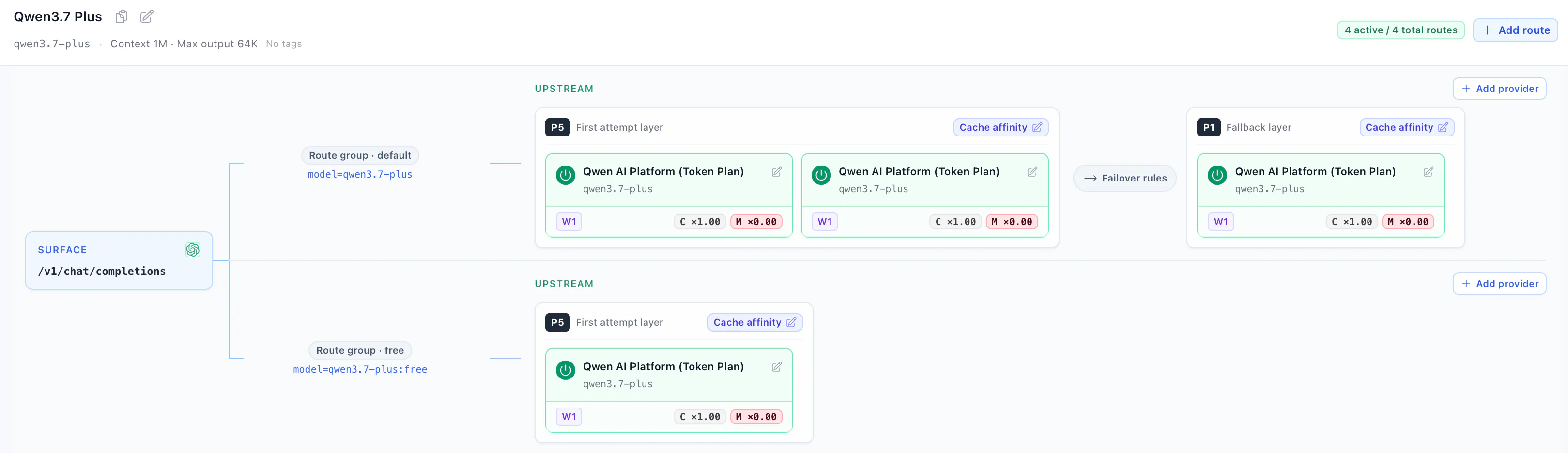
Task: Add provider to the free route group upstream
Action: point(1499,284)
